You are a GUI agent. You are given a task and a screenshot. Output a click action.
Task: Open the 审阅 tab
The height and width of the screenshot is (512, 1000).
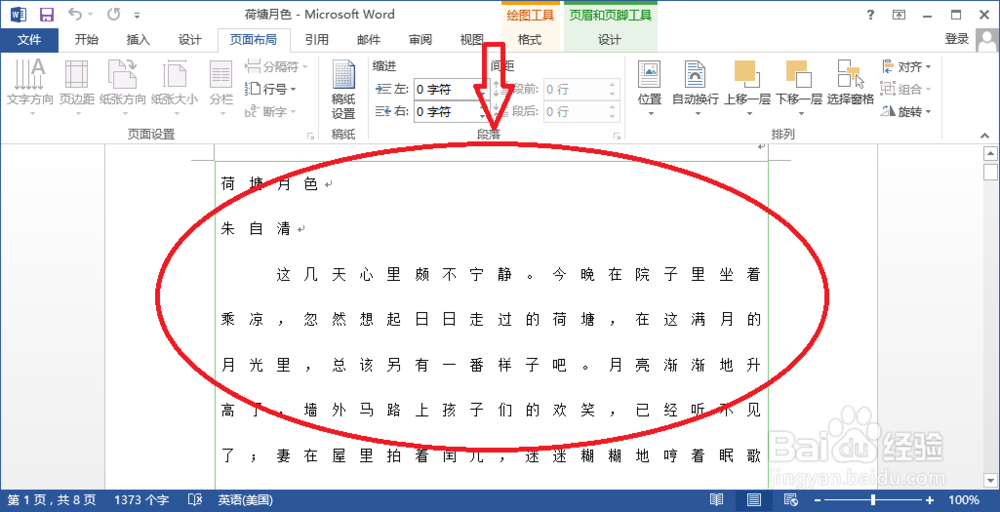tap(420, 40)
